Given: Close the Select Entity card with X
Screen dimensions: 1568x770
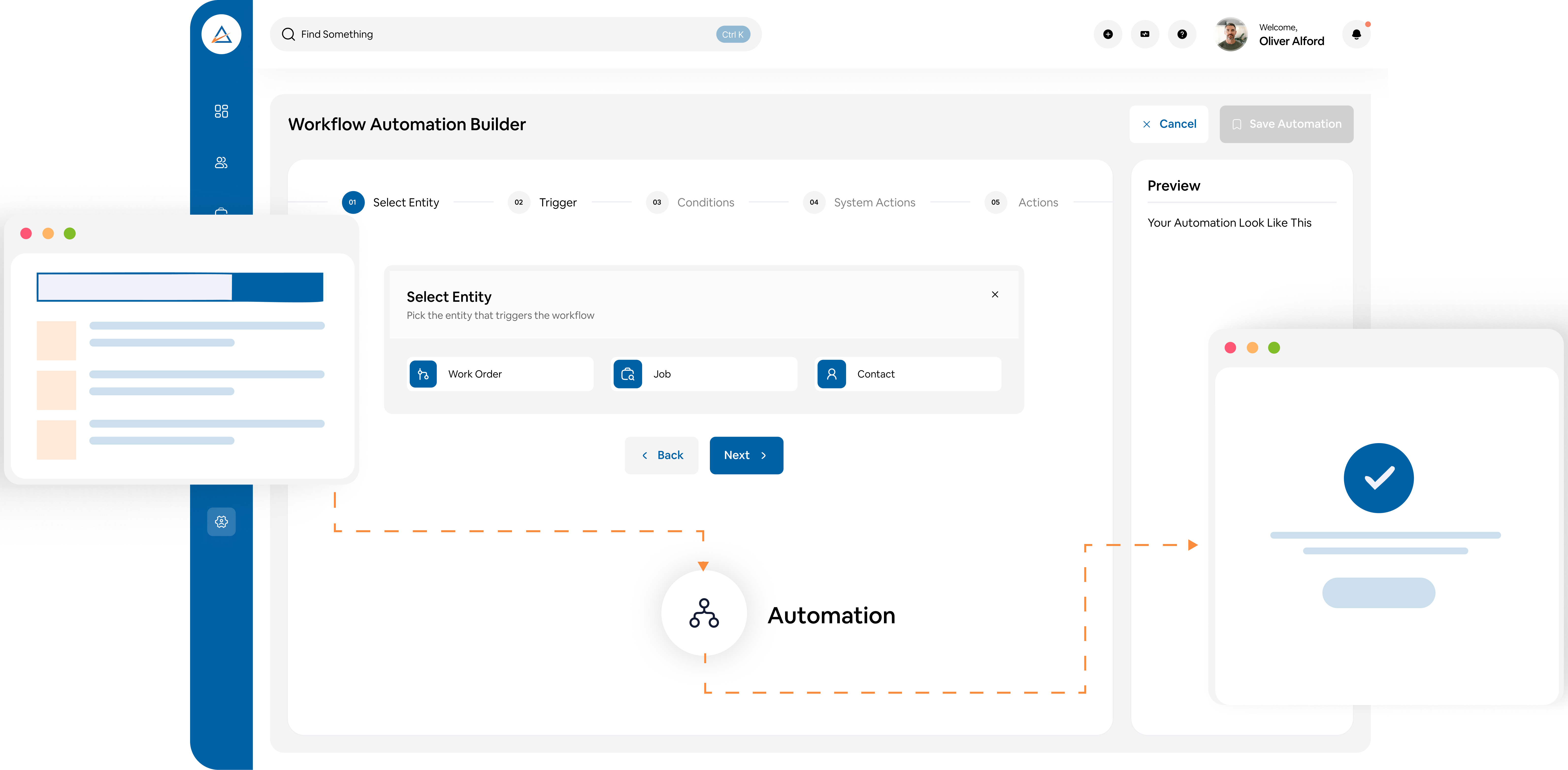Looking at the screenshot, I should click(x=995, y=295).
